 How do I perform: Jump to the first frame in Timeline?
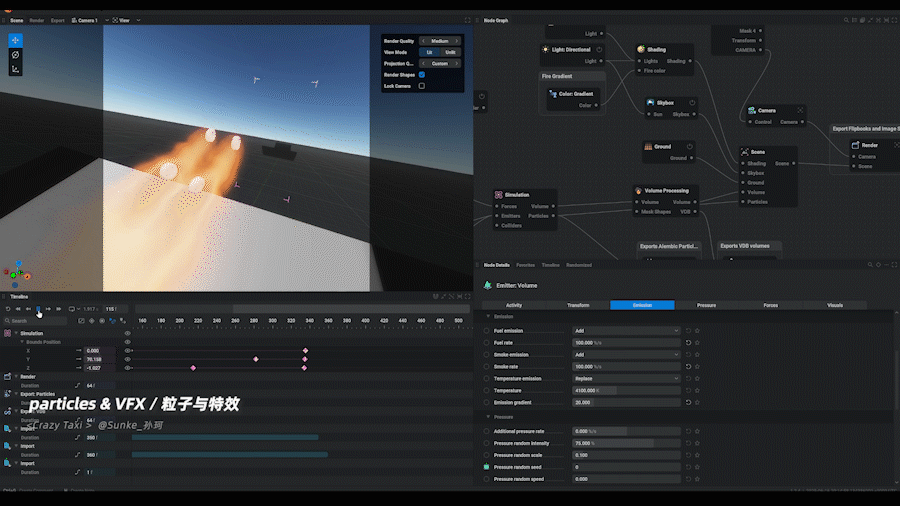(x=18, y=309)
